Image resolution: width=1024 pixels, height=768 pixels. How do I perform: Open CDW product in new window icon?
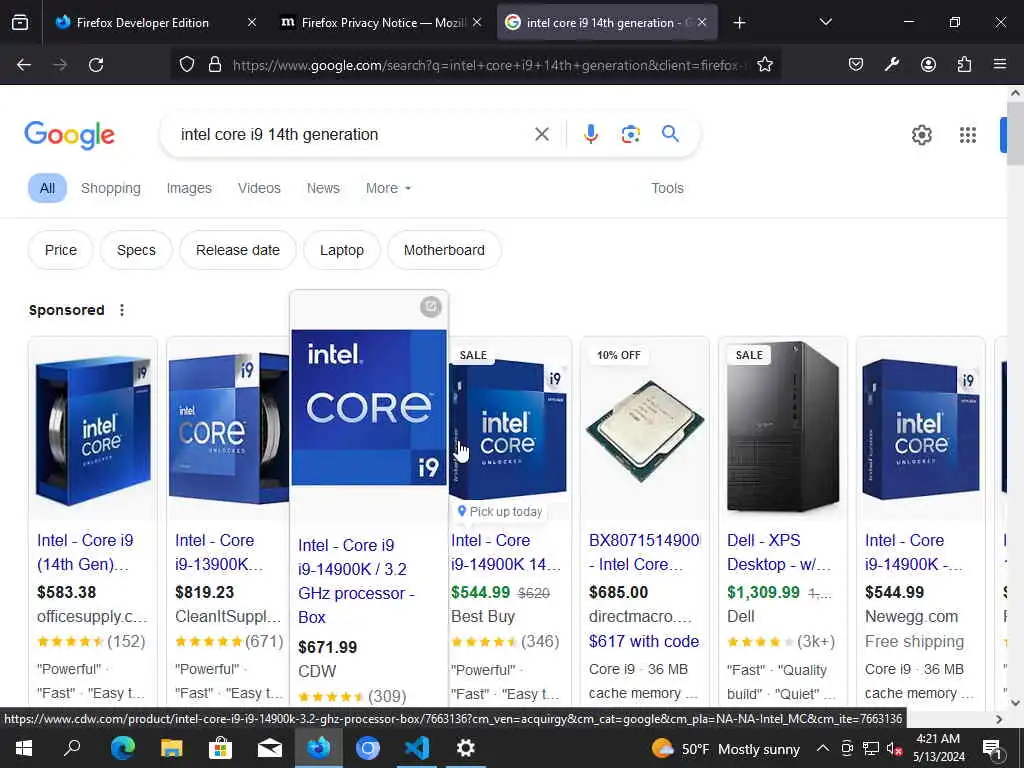(x=430, y=307)
